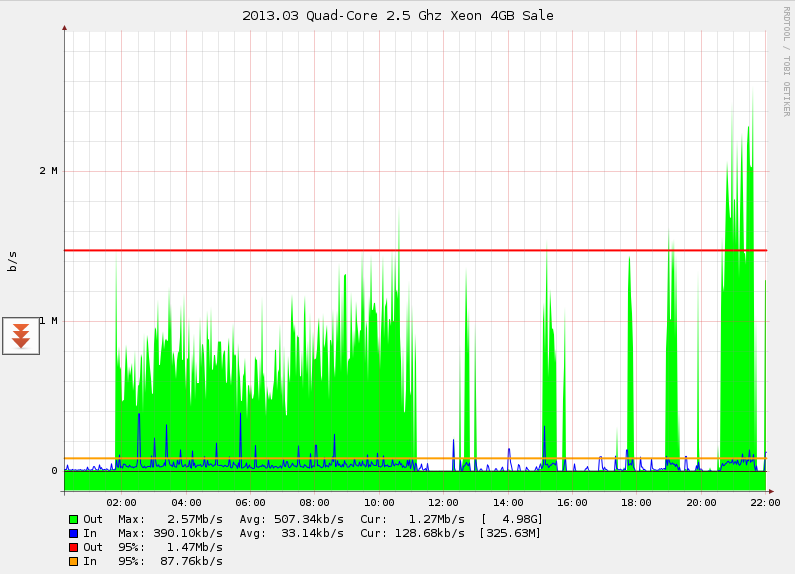The image size is (795, 574).
Task: Click the b/s vertical axis label
Action: pyautogui.click(x=12, y=261)
